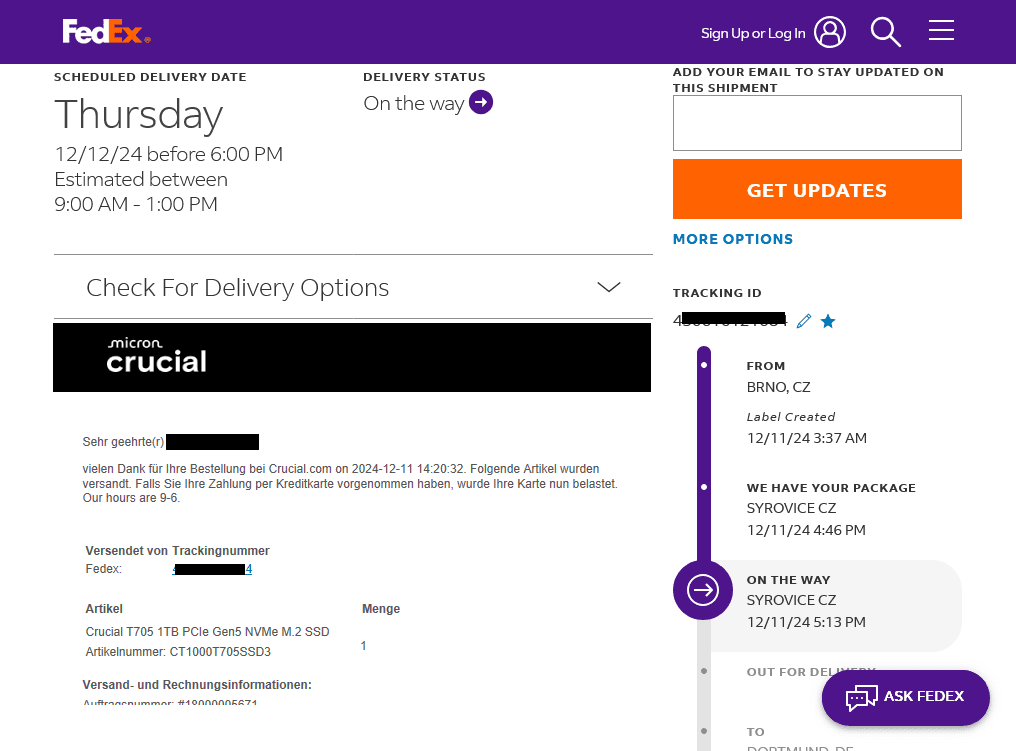Click the On The Way timeline circle icon
This screenshot has height=751, width=1016.
(x=704, y=590)
